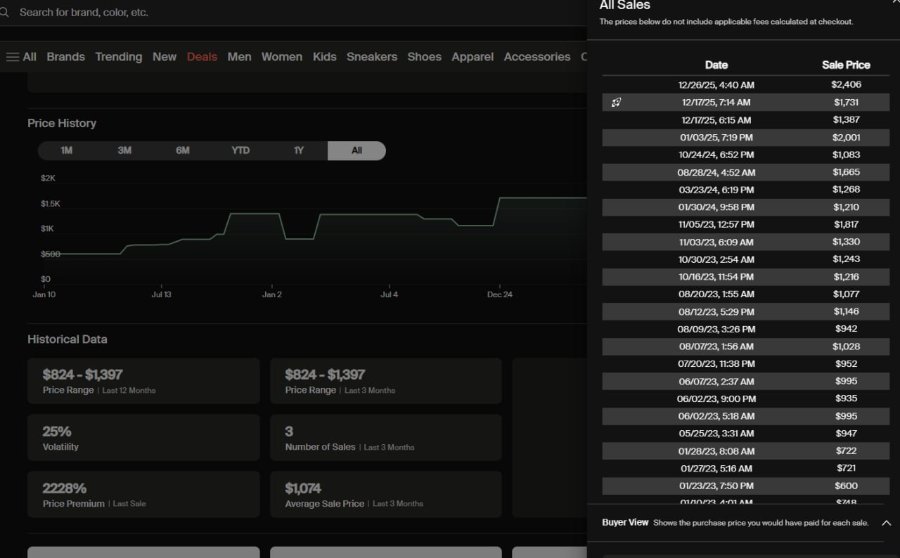Screen dimensions: 900x558
Task: Go to the Brands menu
Action: click(65, 57)
